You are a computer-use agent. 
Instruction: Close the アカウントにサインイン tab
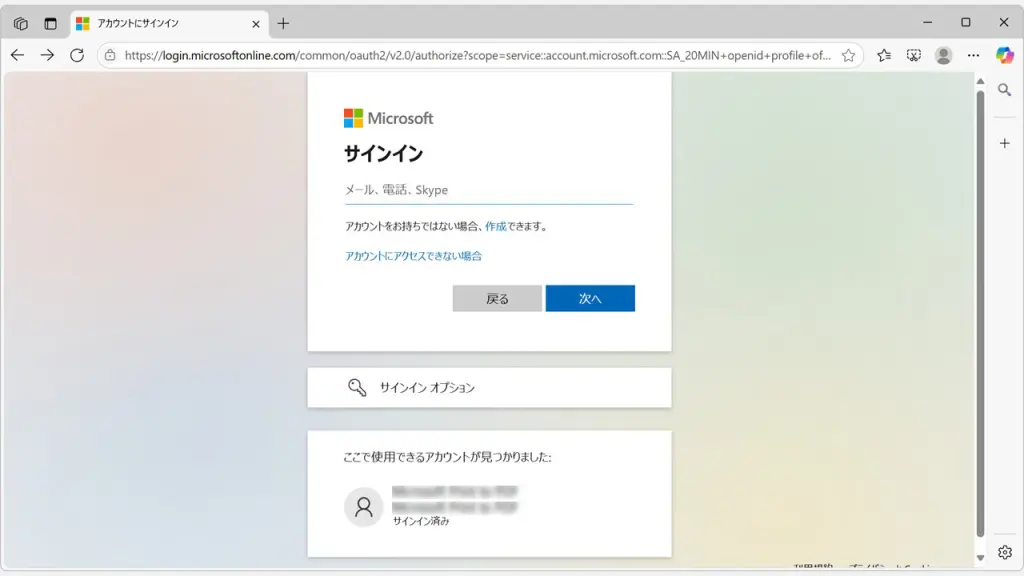coord(255,24)
